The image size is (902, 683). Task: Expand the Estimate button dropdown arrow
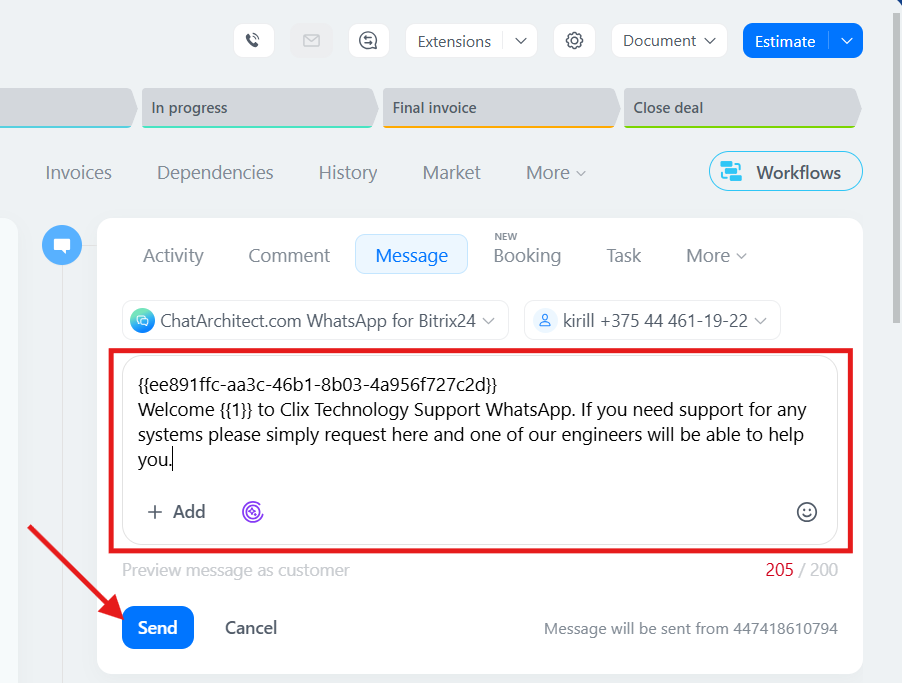(847, 41)
